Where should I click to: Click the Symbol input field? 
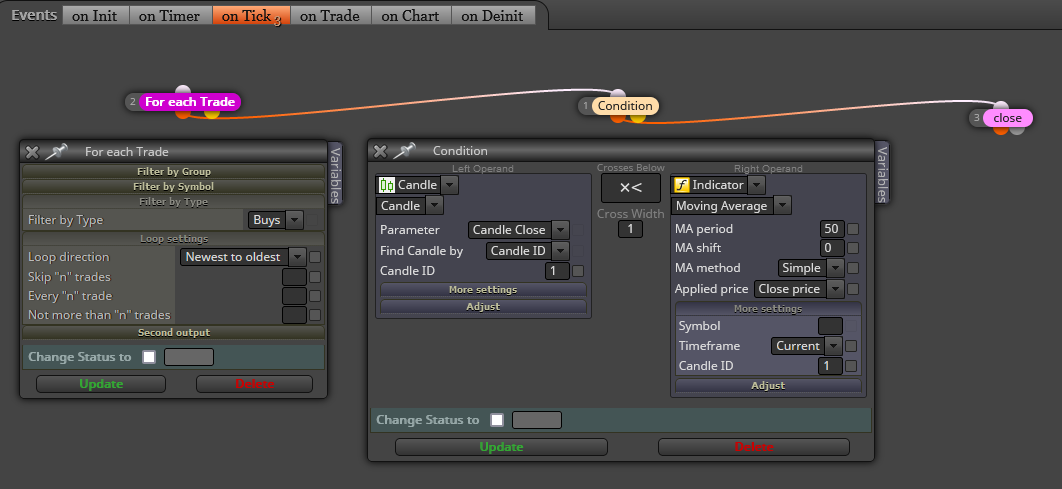pos(830,326)
